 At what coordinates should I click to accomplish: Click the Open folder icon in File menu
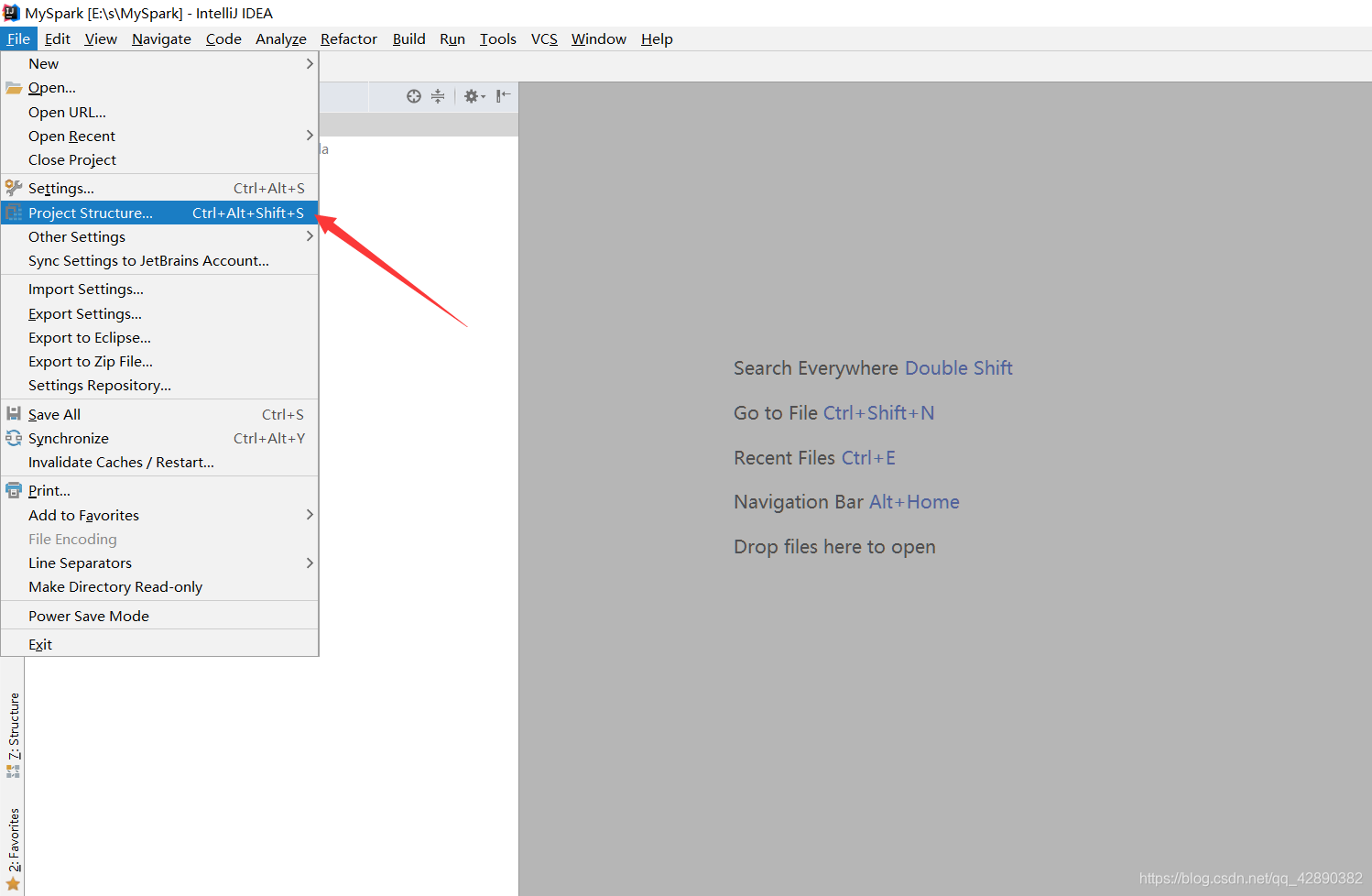[14, 88]
